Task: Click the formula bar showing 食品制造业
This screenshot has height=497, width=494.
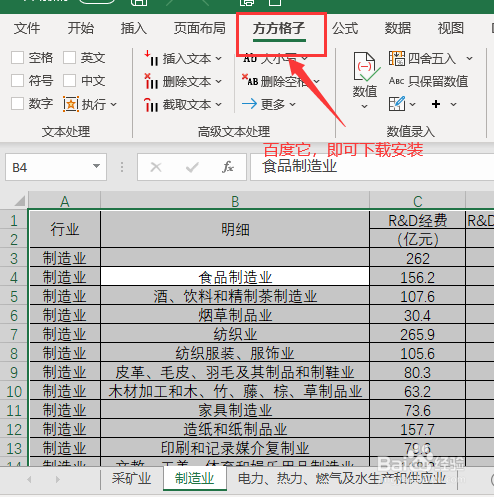Action: point(372,167)
